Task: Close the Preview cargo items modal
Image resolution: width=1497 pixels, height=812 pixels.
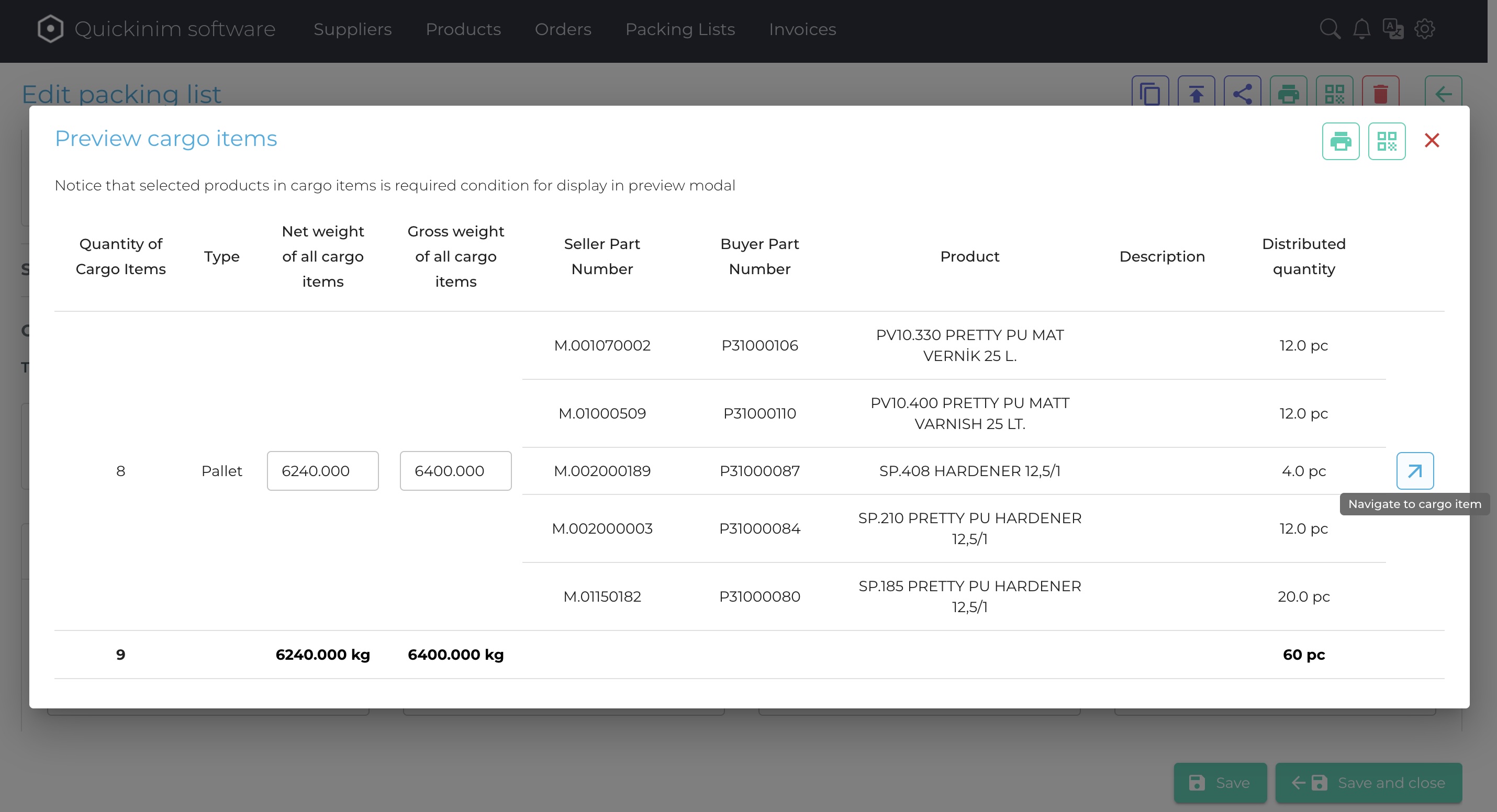Action: (1432, 141)
